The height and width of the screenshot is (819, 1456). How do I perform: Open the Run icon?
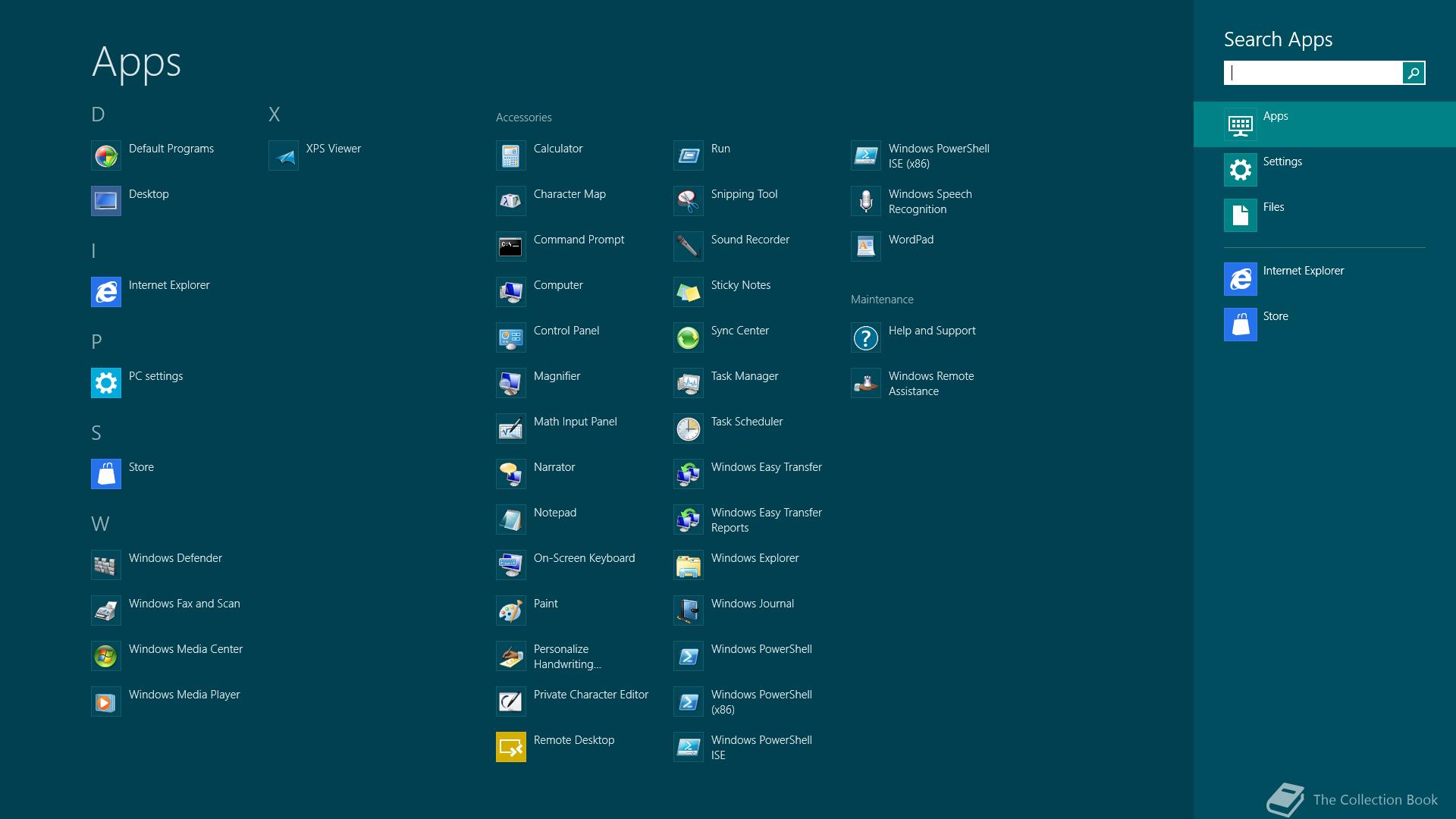[688, 155]
